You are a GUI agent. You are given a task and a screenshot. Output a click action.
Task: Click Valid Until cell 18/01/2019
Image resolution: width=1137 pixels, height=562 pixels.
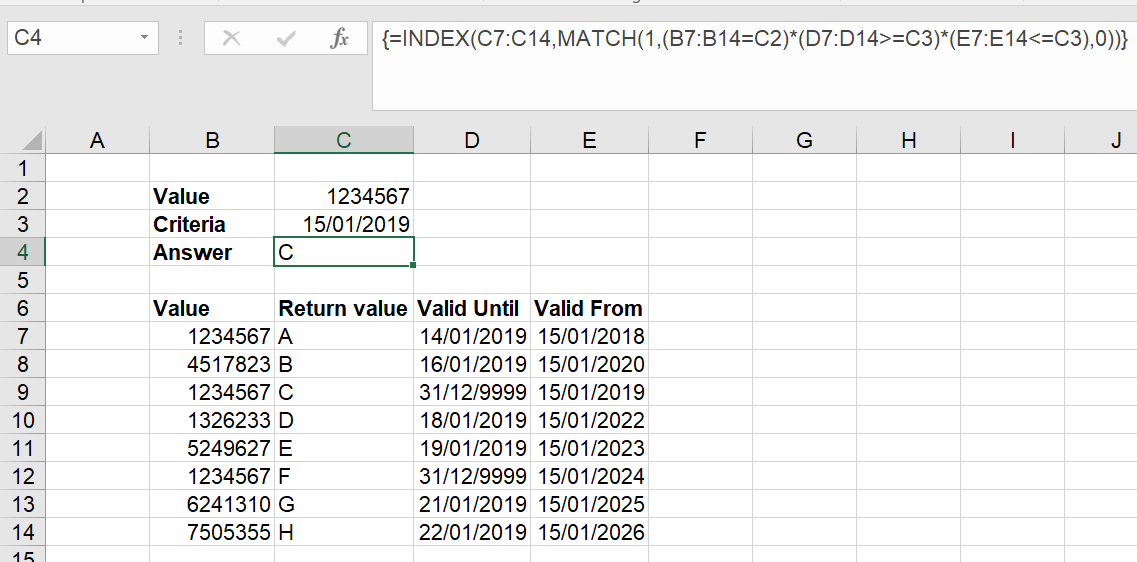pos(472,420)
